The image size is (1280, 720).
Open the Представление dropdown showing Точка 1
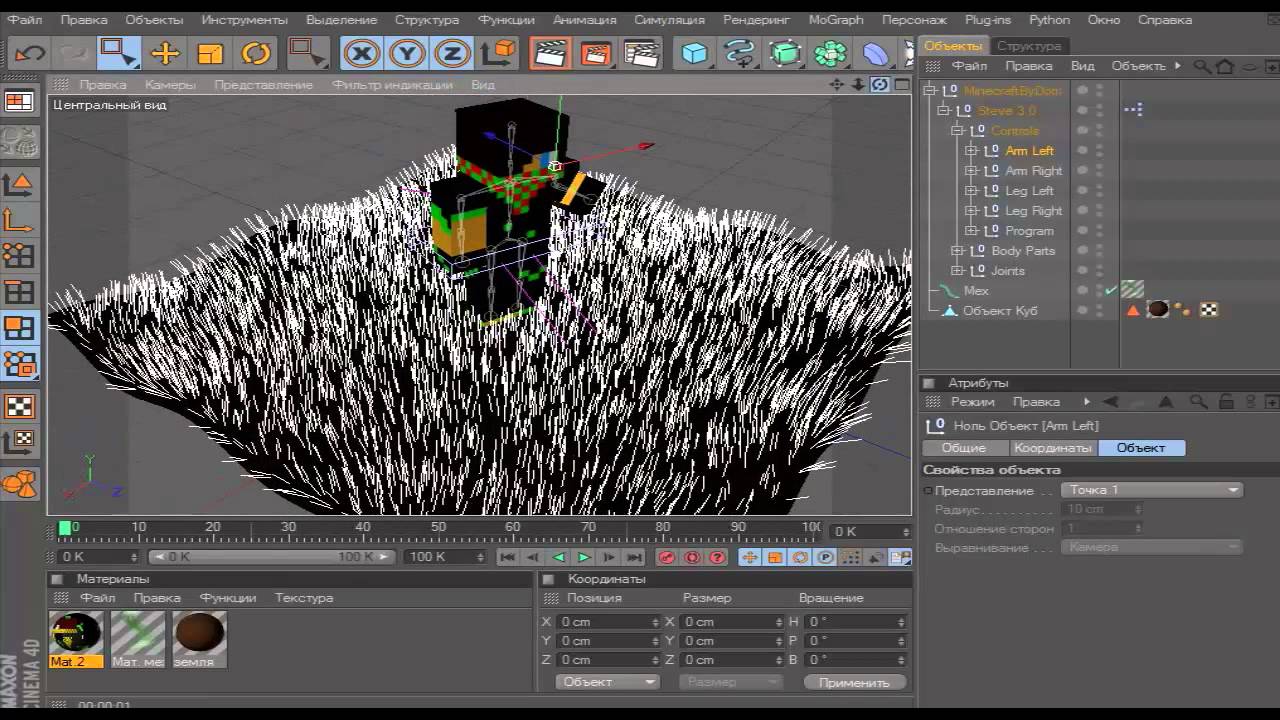1153,490
